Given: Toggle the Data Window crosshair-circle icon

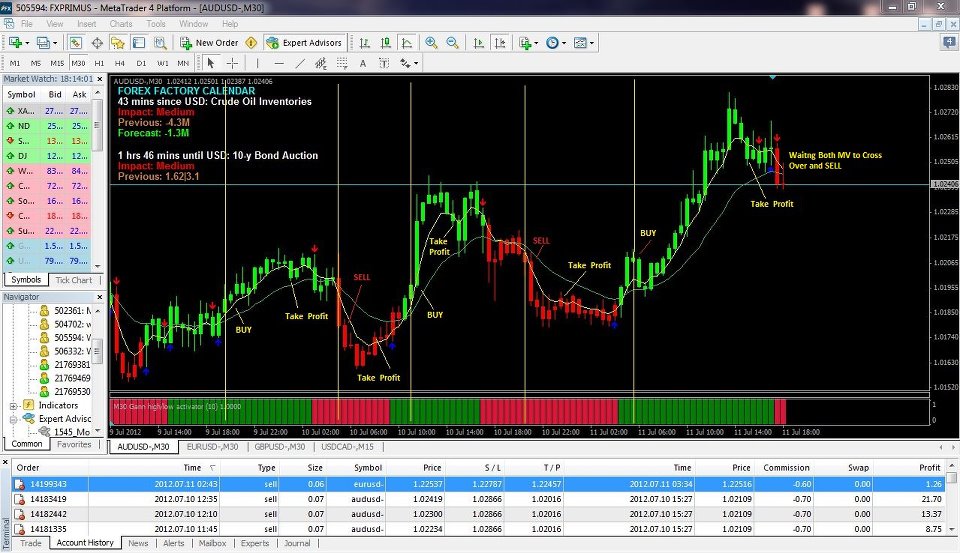Looking at the screenshot, I should (x=97, y=43).
